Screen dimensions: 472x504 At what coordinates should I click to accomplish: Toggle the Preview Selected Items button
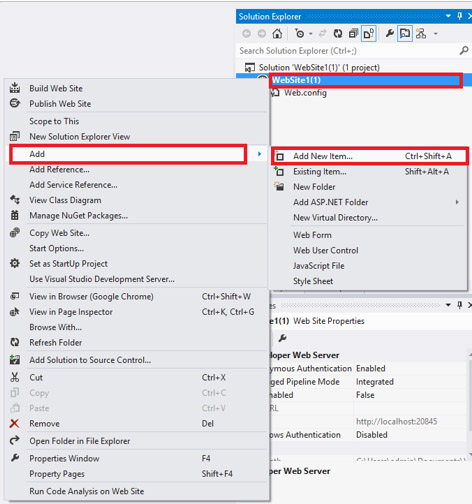pyautogui.click(x=405, y=34)
